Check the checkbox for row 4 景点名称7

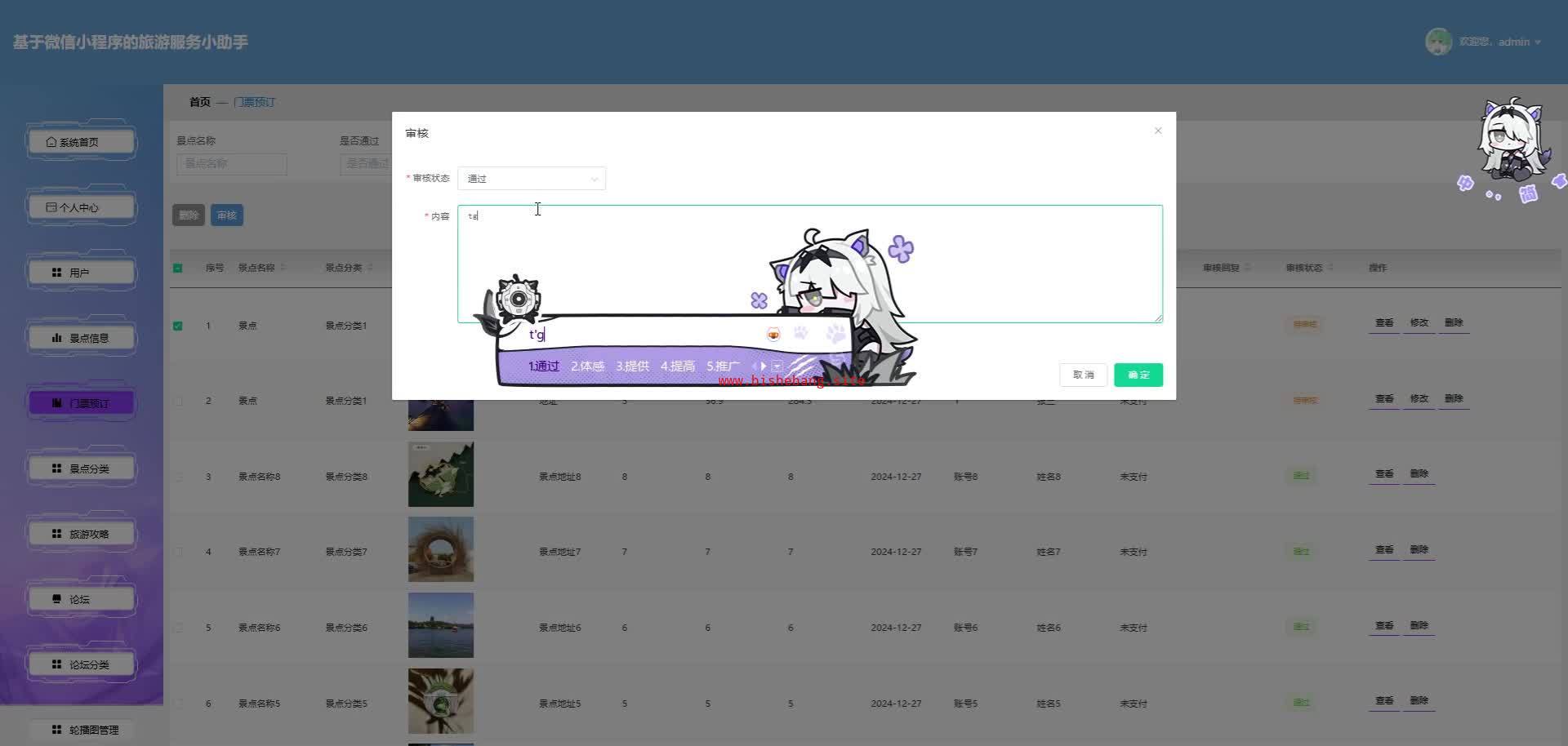178,552
